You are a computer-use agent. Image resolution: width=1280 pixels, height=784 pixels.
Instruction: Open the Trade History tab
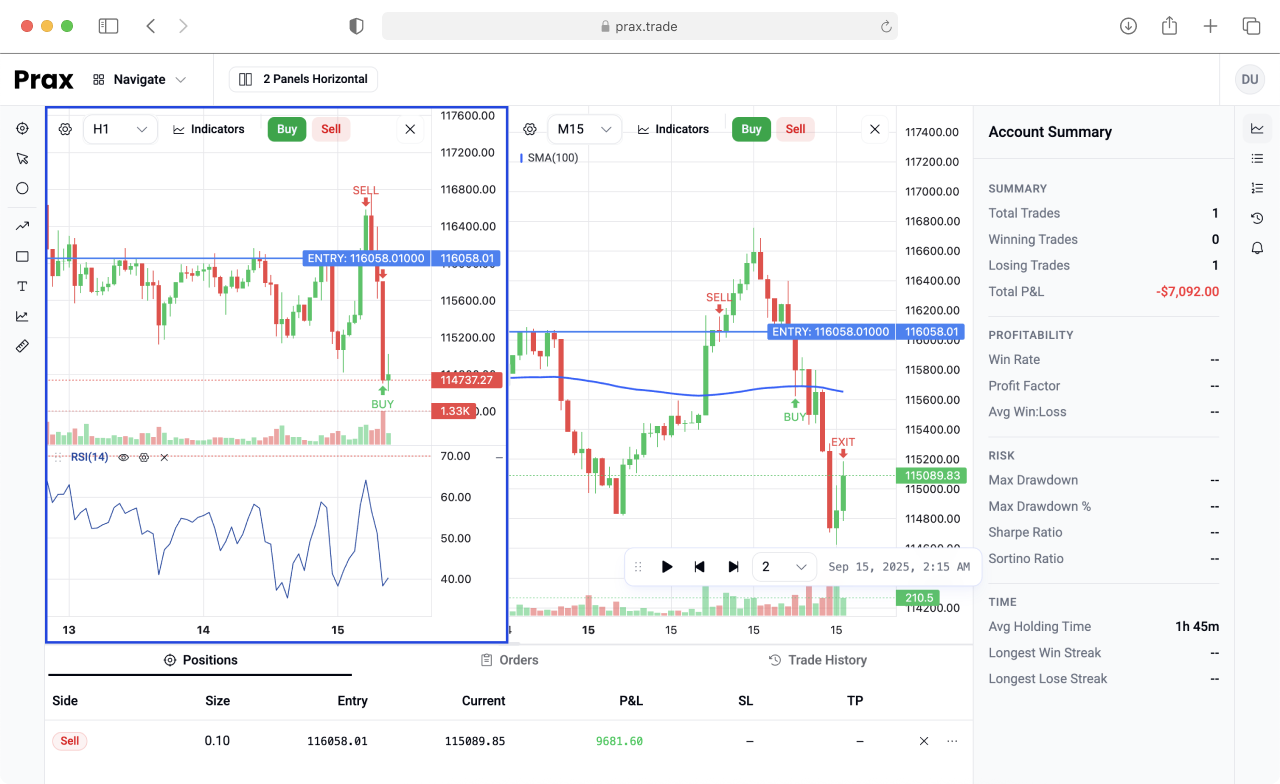(817, 660)
